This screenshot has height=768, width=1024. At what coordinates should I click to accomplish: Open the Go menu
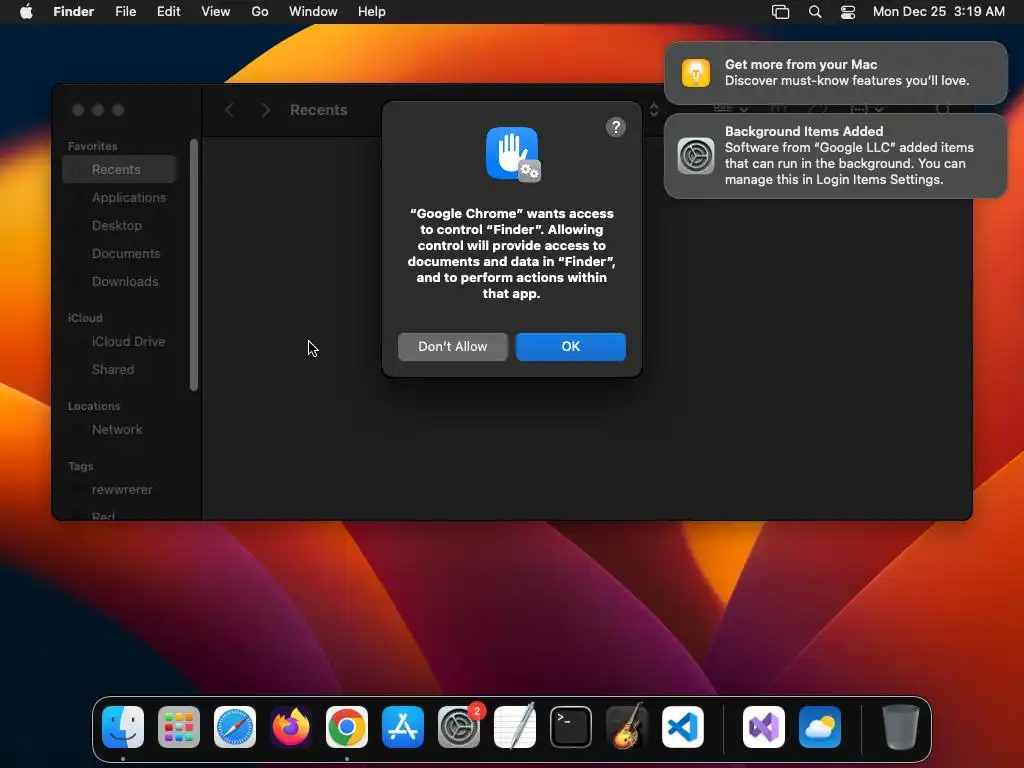click(x=260, y=12)
